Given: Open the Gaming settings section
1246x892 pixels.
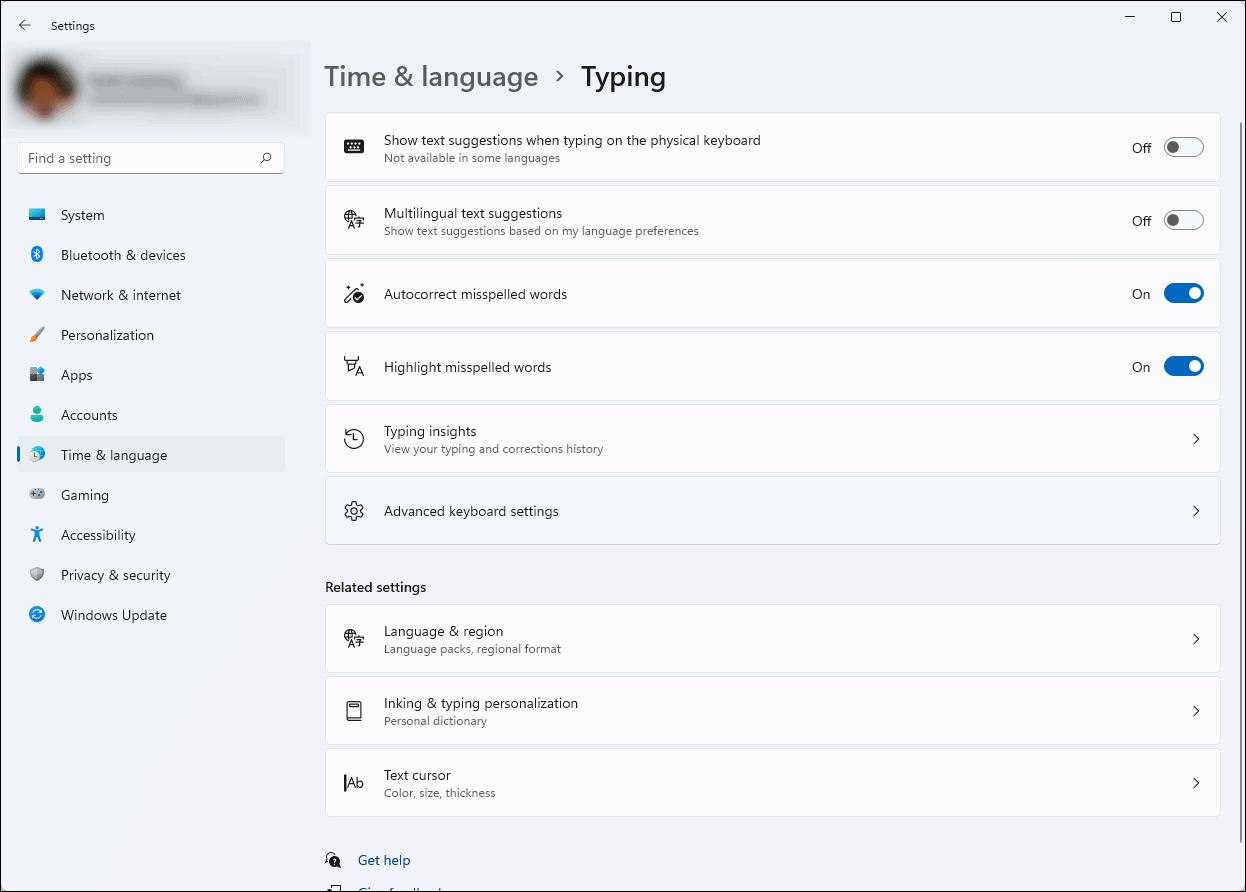Looking at the screenshot, I should pos(85,494).
